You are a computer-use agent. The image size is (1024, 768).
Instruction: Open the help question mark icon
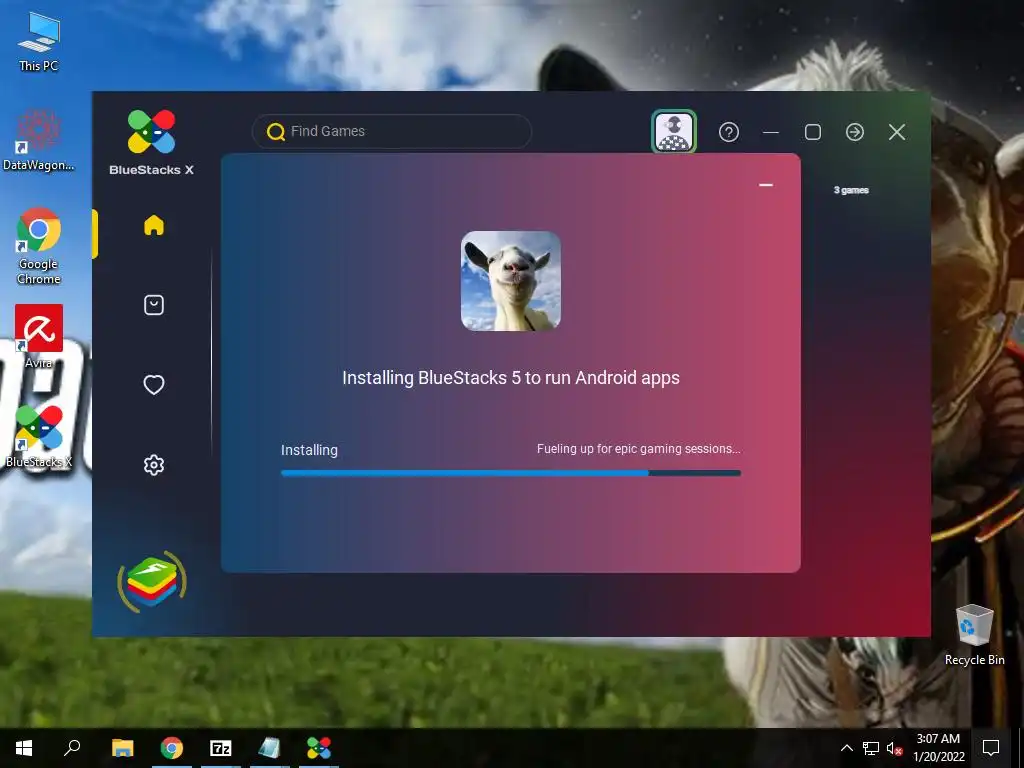(729, 132)
